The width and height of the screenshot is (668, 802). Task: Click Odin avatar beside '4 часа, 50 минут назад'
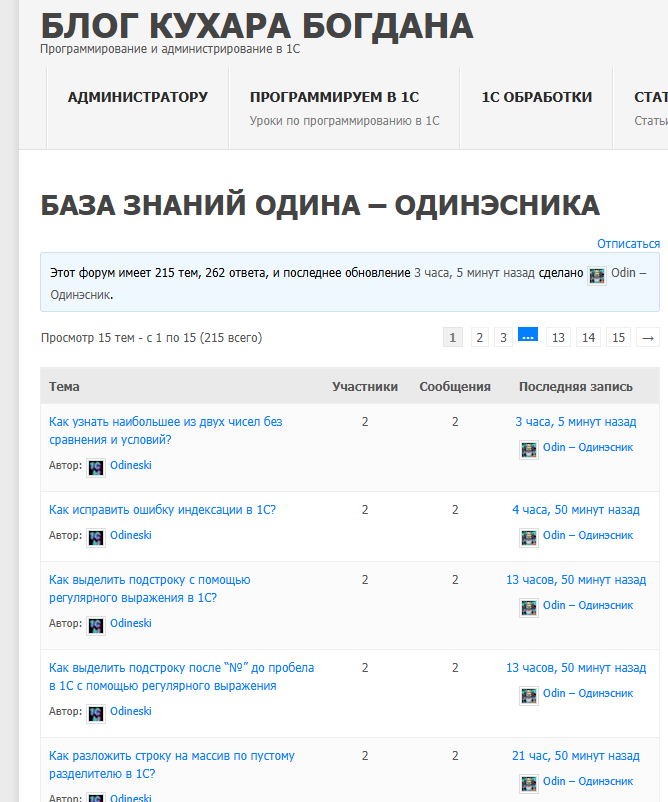coord(529,536)
